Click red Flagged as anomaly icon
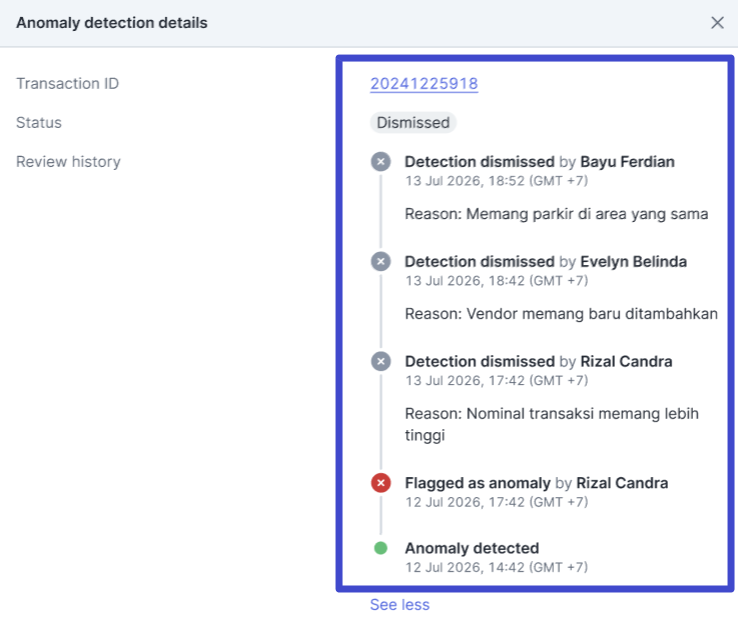Viewport: 738px width, 637px height. tap(381, 484)
